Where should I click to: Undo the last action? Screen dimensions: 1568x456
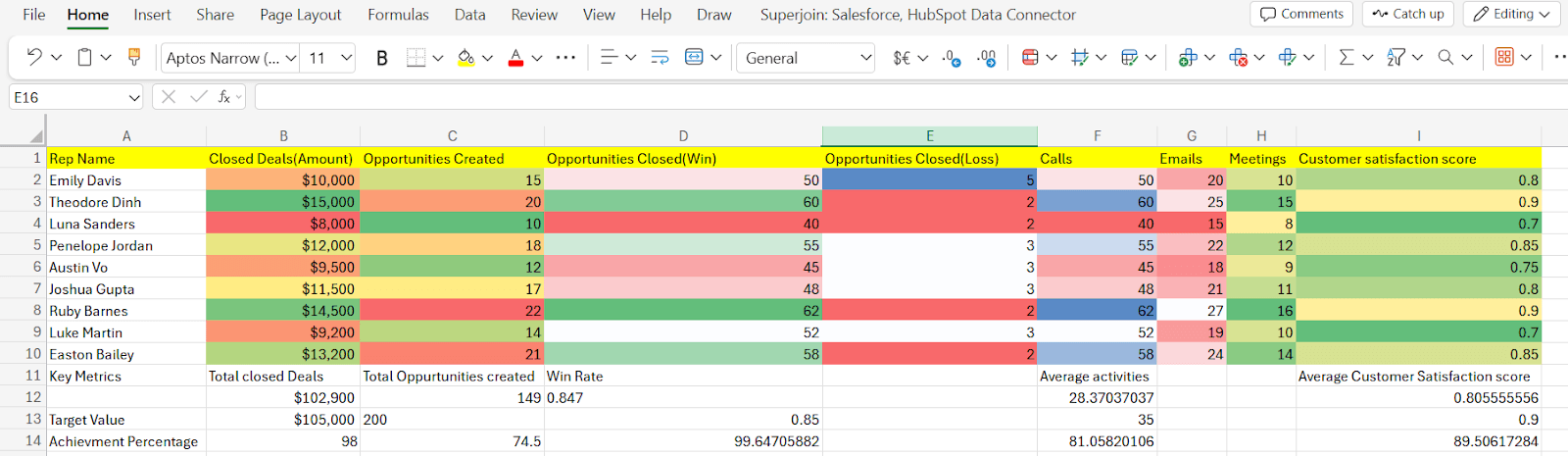tap(34, 58)
